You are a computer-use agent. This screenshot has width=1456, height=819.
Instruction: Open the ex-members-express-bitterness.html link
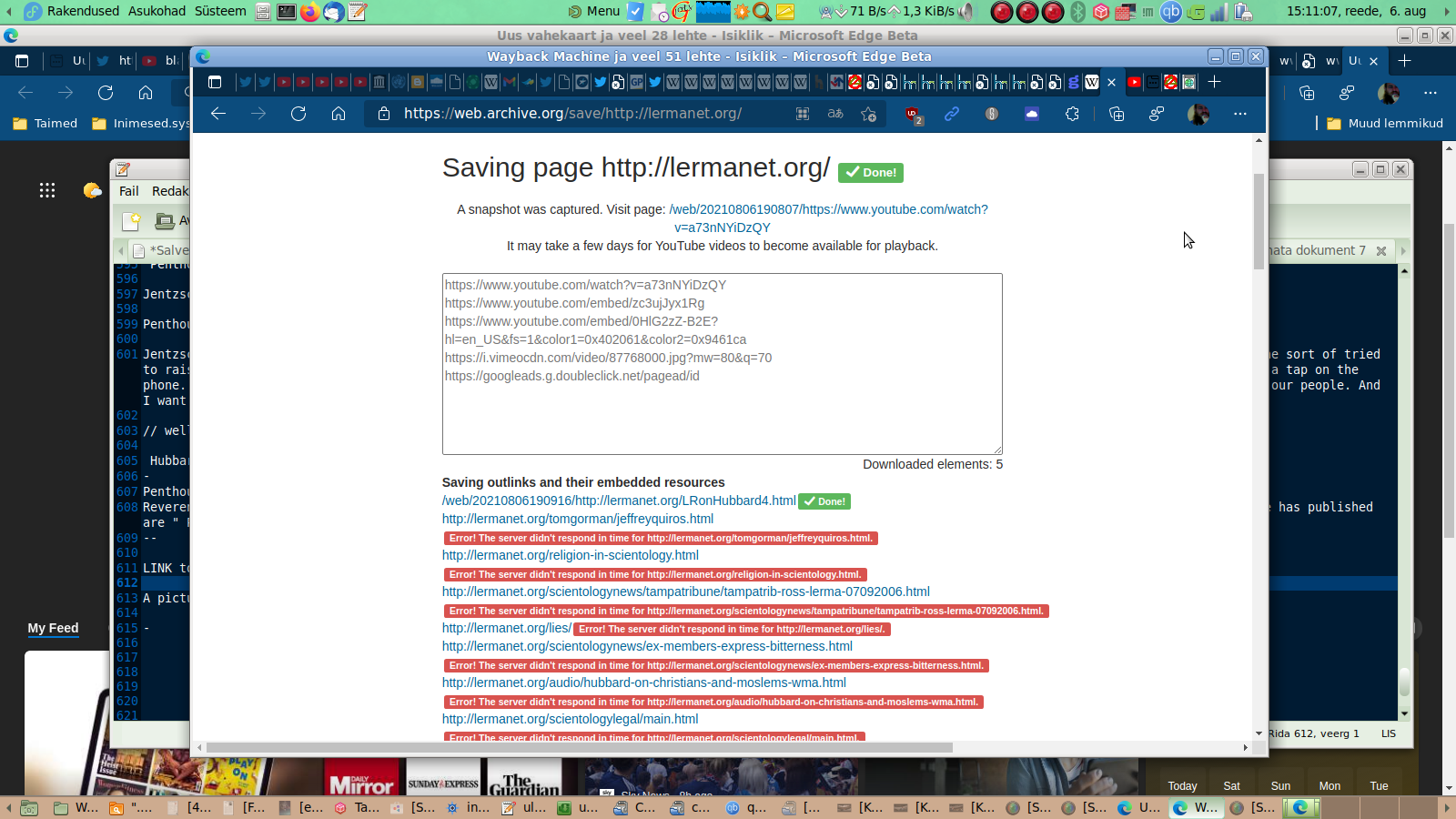(x=647, y=646)
